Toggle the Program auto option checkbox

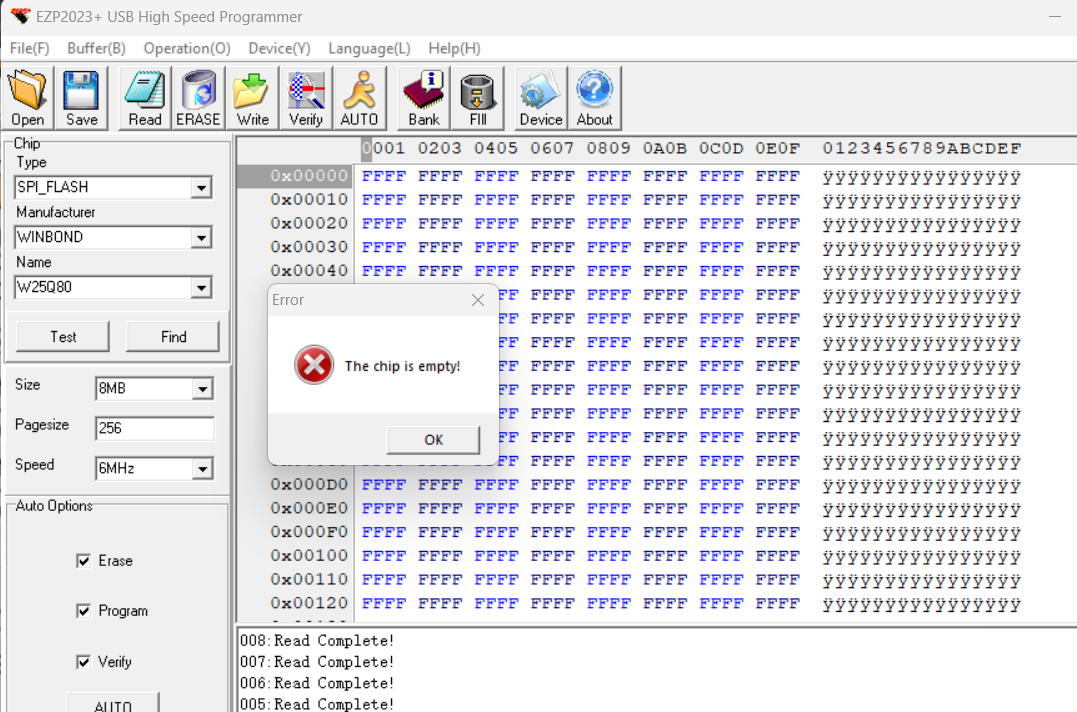pyautogui.click(x=83, y=611)
